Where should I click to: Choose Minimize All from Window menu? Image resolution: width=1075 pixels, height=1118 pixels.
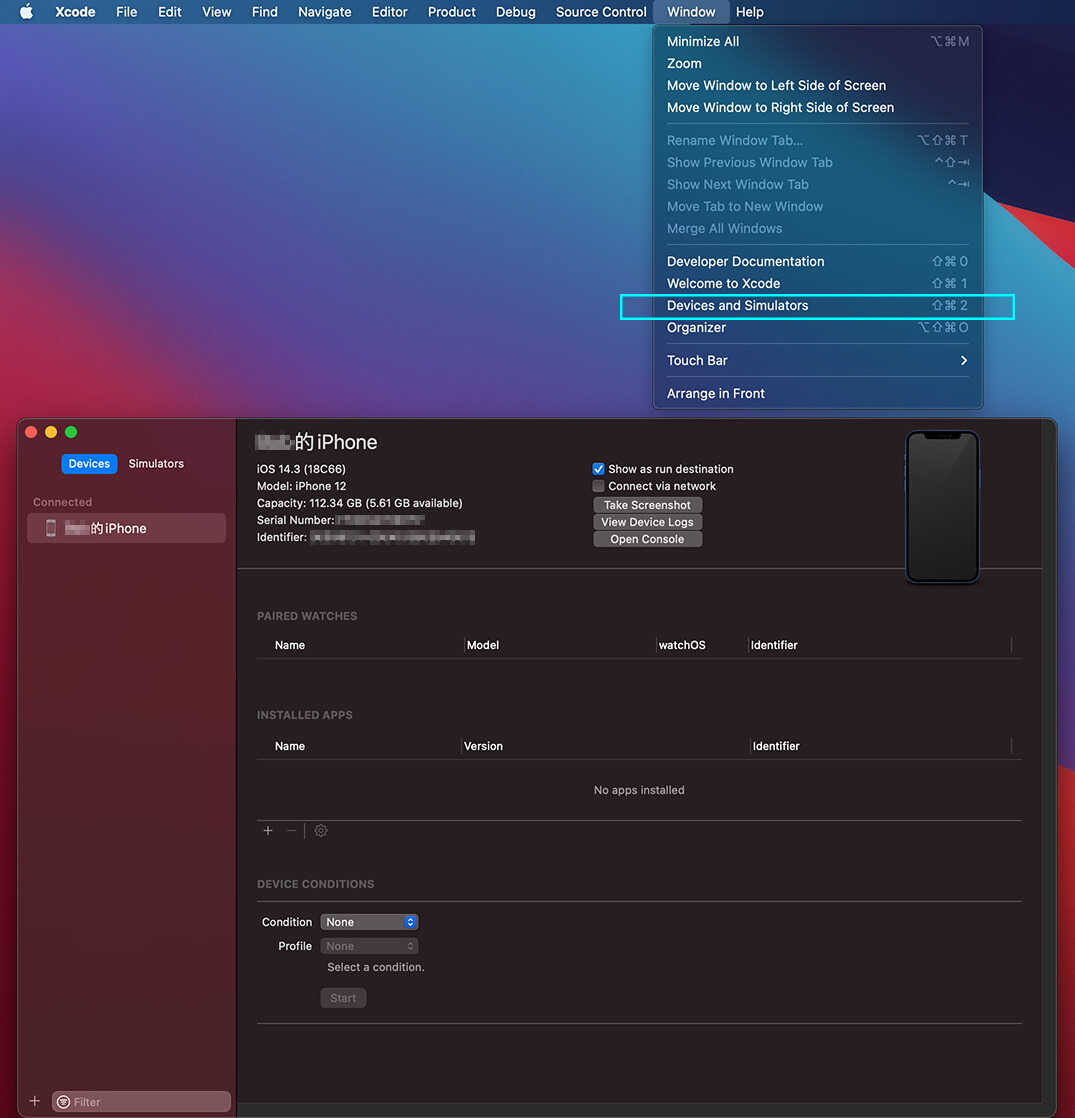tap(817, 41)
